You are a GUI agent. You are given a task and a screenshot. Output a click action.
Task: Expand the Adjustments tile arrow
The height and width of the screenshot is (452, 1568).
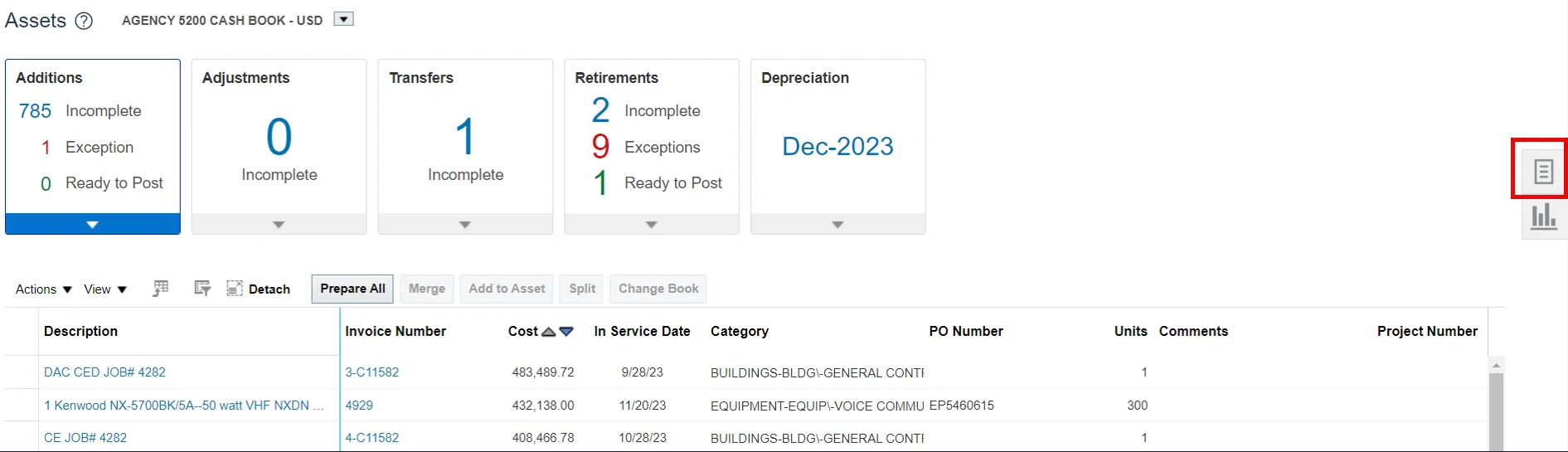pos(279,225)
